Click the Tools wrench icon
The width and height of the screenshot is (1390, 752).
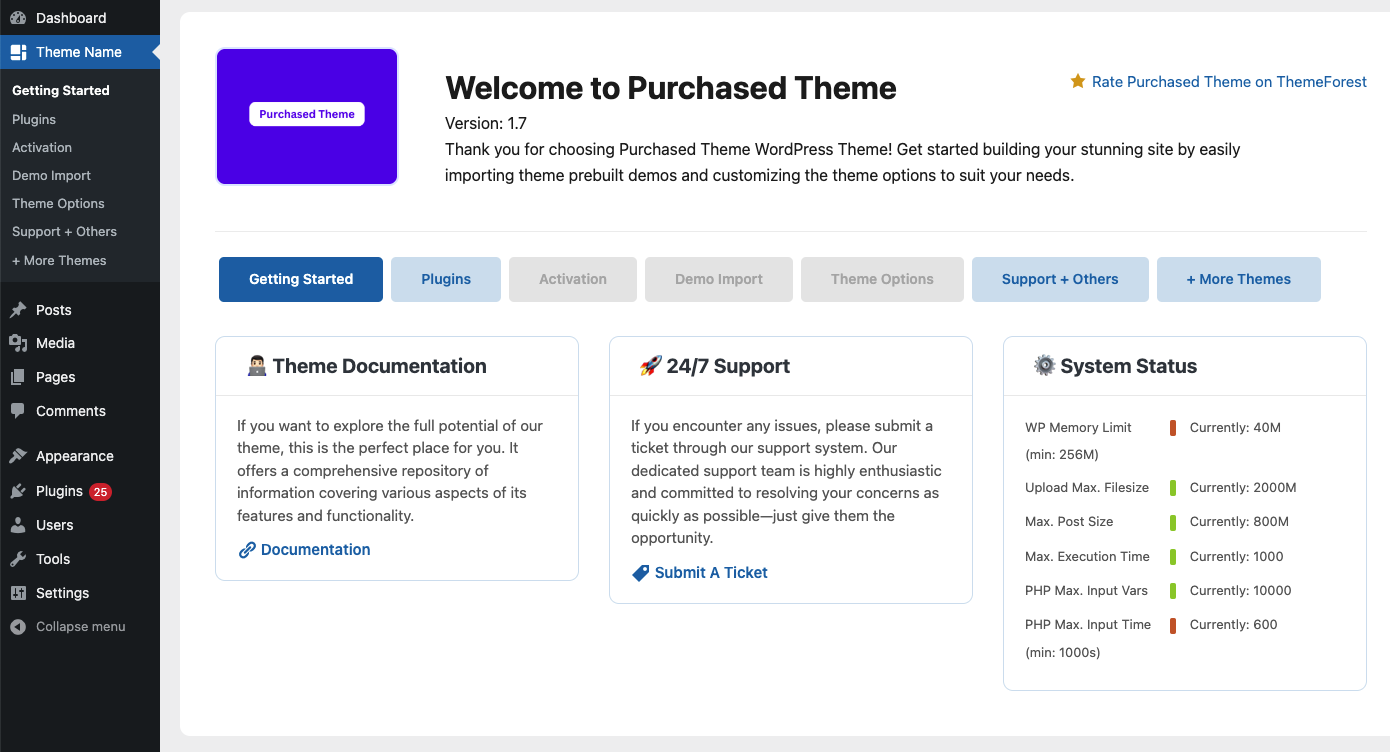18,559
